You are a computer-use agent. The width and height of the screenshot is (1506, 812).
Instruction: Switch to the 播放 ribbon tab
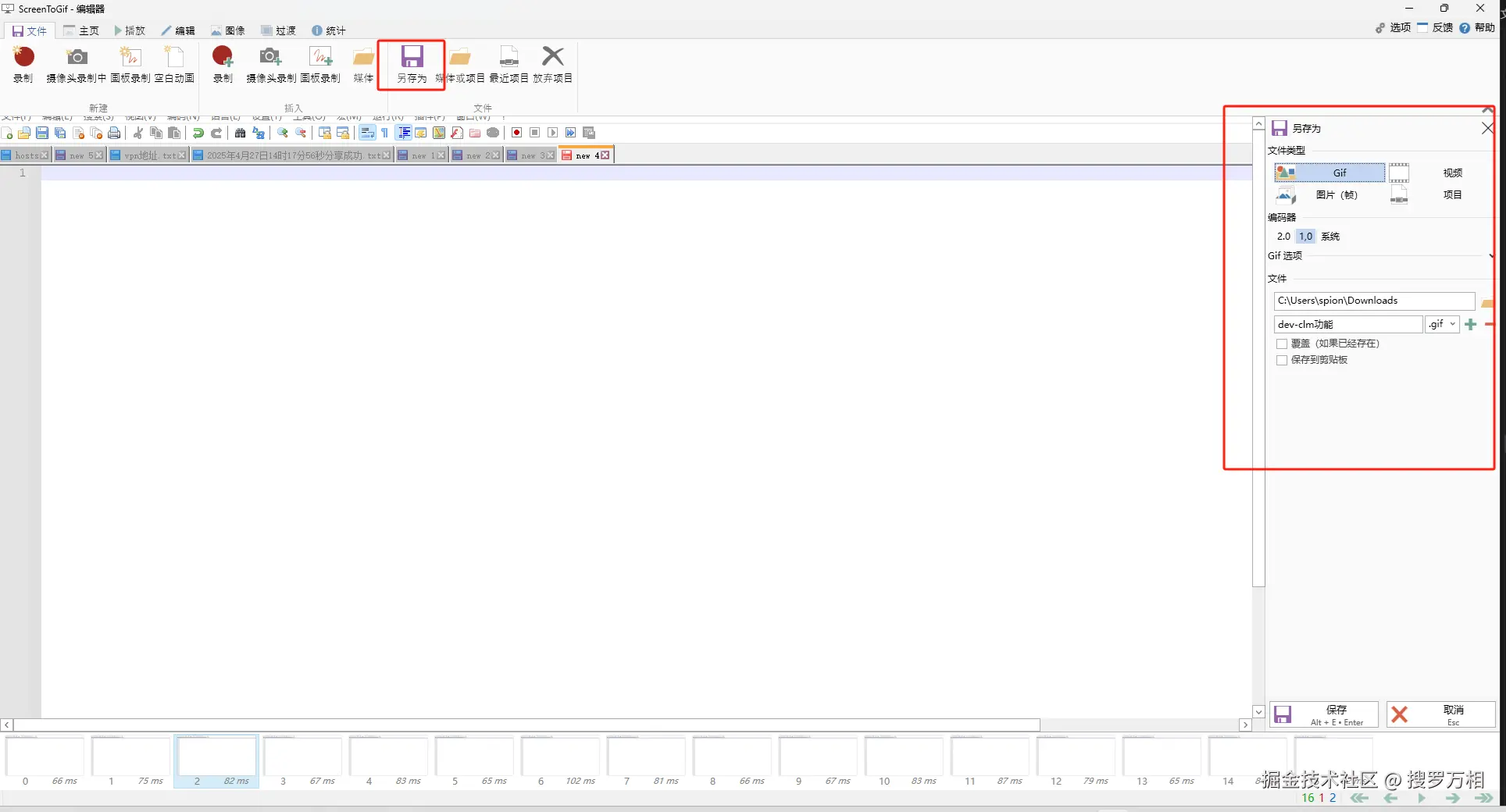[130, 31]
